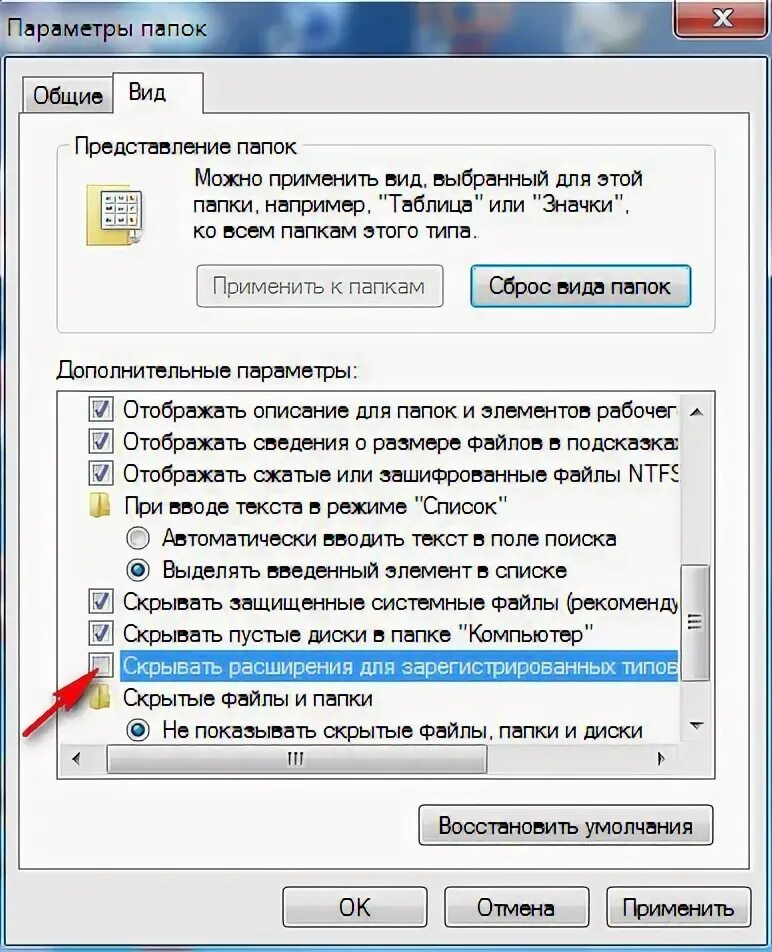Click the folder view icon in Представление папок
This screenshot has width=772, height=952.
coord(115,215)
